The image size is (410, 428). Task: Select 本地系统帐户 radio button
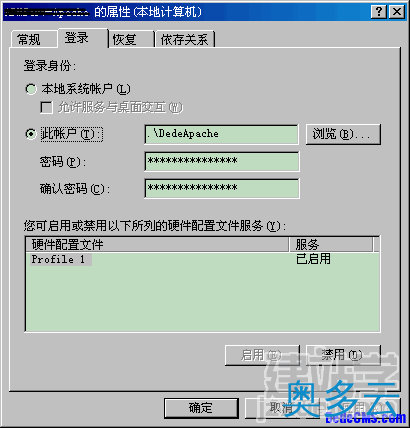tap(31, 89)
